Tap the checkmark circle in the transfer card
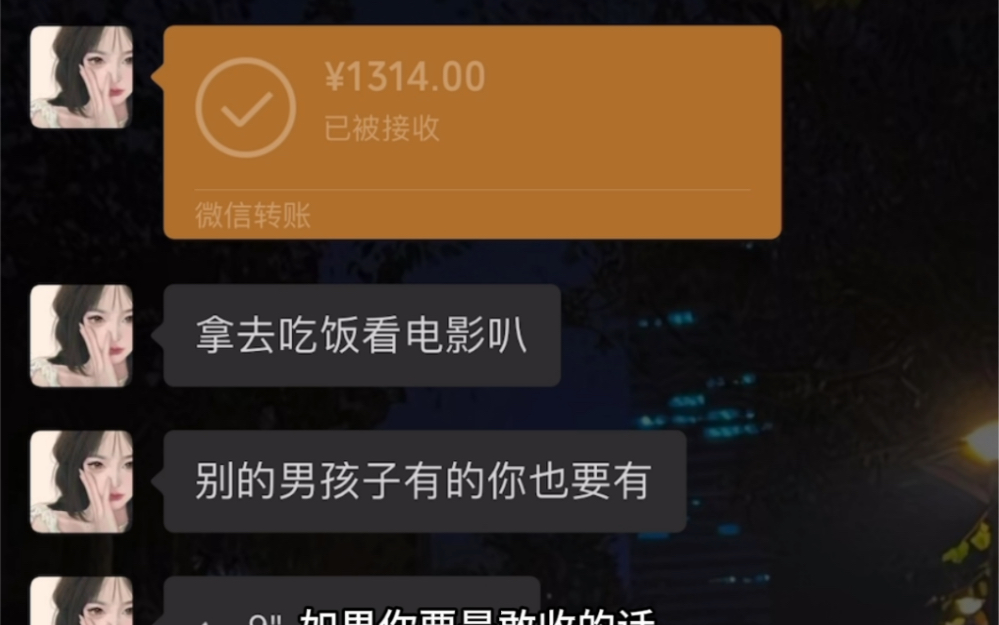Image resolution: width=999 pixels, height=625 pixels. pyautogui.click(x=245, y=108)
